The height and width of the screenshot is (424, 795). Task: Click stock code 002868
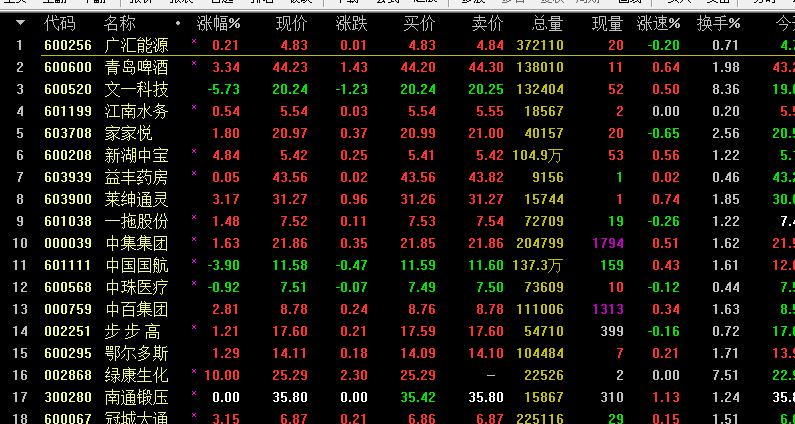[68, 375]
